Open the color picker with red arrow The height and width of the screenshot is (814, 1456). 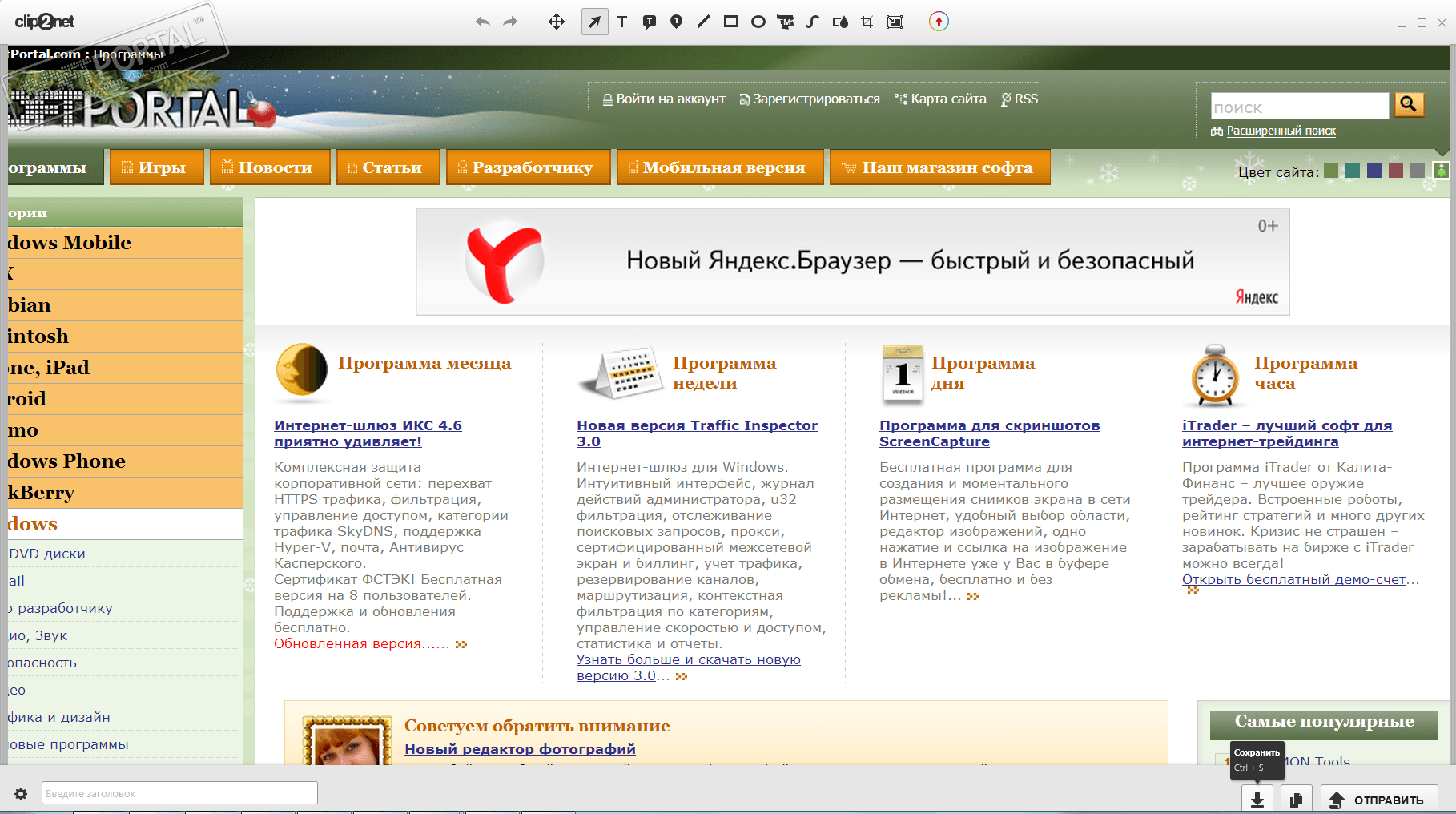[x=939, y=22]
